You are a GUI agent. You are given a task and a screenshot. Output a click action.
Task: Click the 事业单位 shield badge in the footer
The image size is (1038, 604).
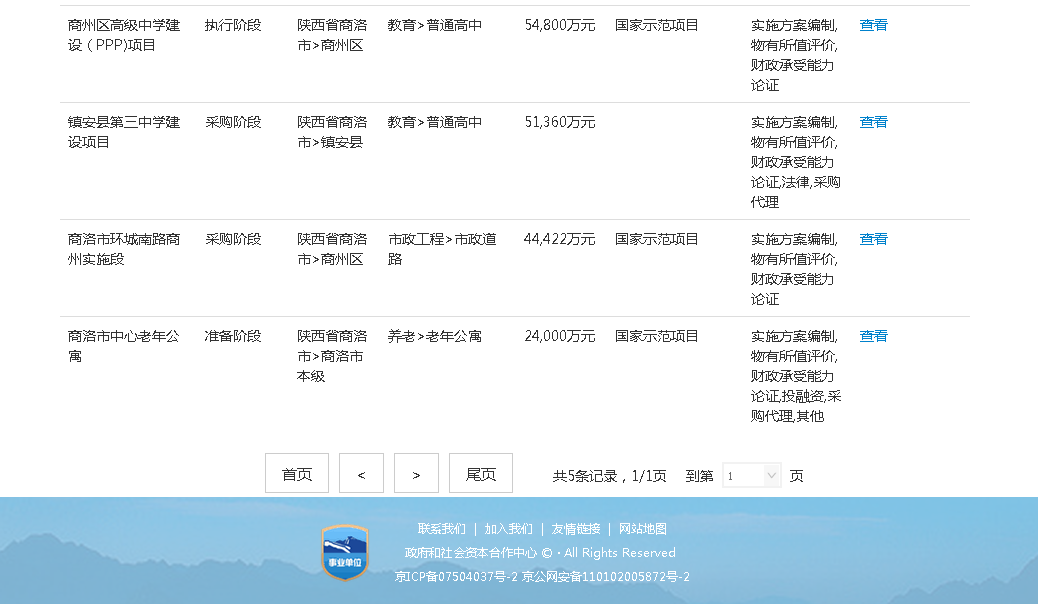click(344, 552)
